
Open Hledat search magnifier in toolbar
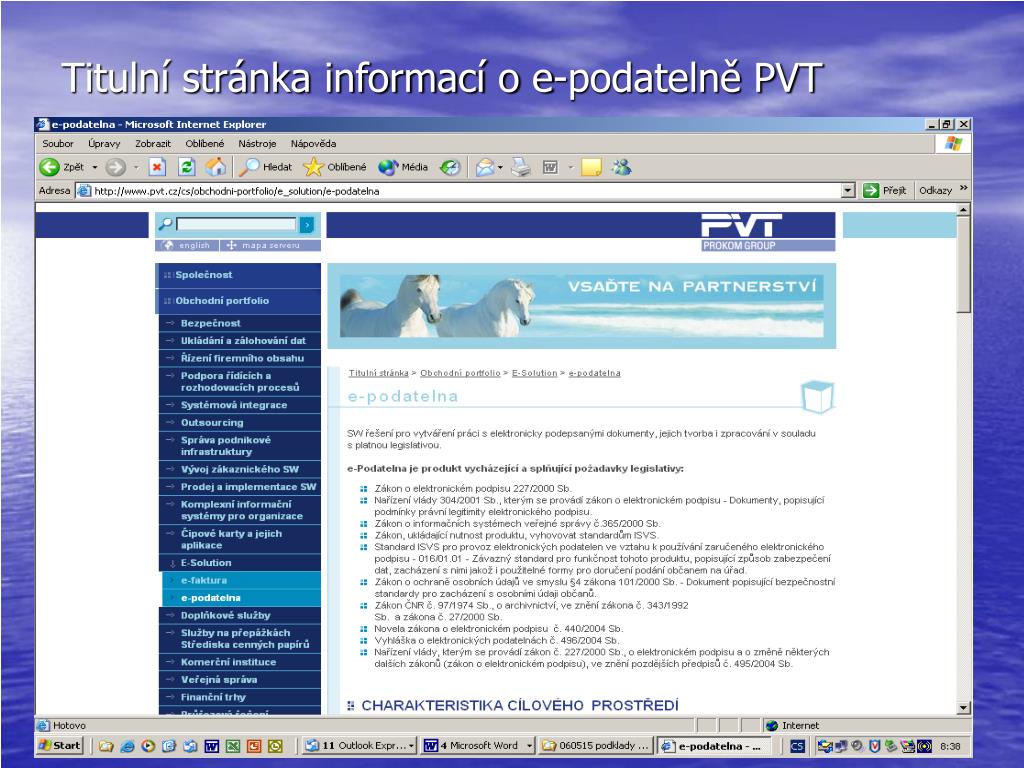[x=266, y=167]
